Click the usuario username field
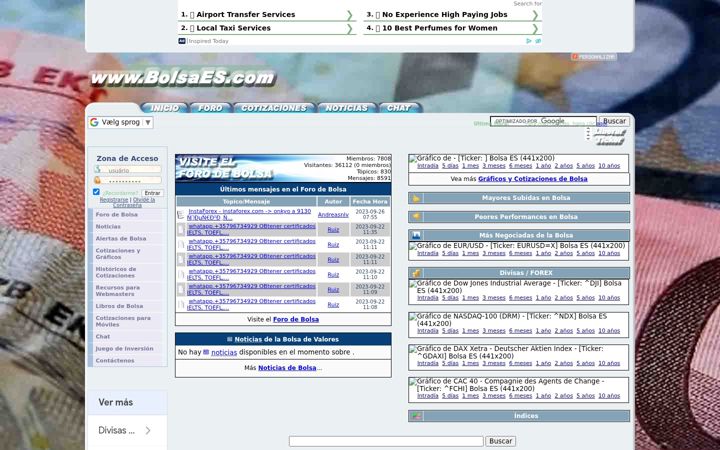 click(x=128, y=170)
